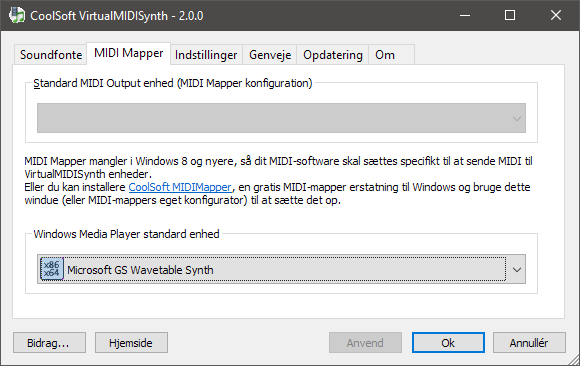Open the Opdatering tab
The width and height of the screenshot is (580, 366).
(333, 55)
